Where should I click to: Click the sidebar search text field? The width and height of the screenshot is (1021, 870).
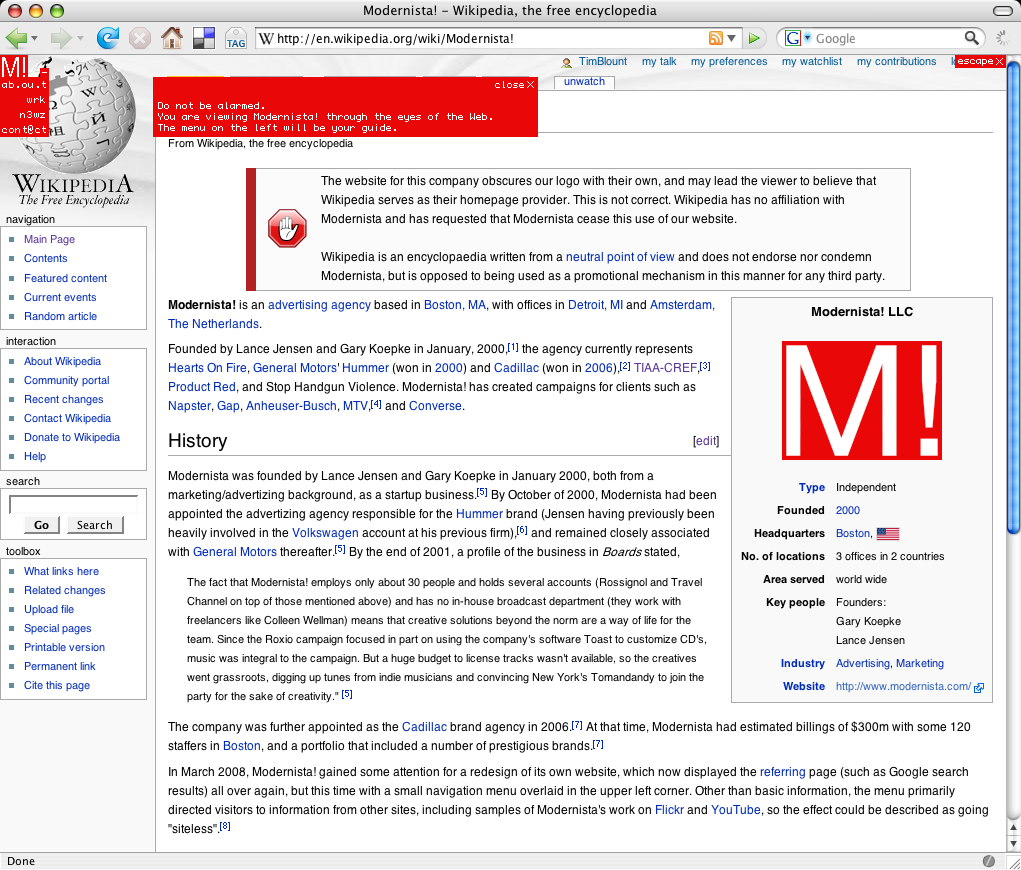(x=73, y=505)
